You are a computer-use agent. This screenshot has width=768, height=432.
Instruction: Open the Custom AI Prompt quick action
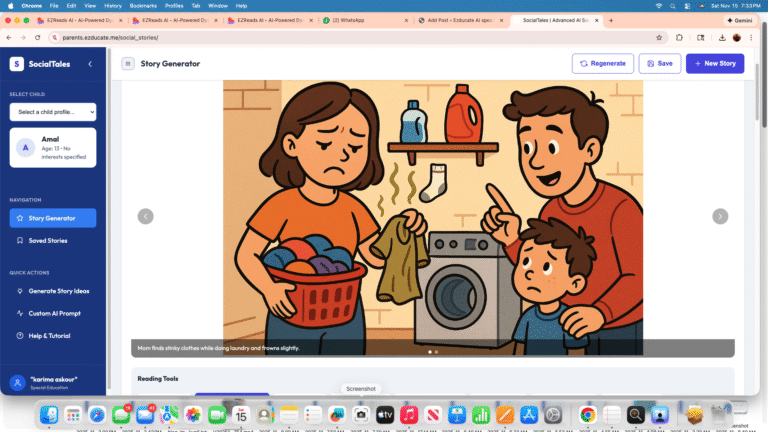(x=53, y=313)
